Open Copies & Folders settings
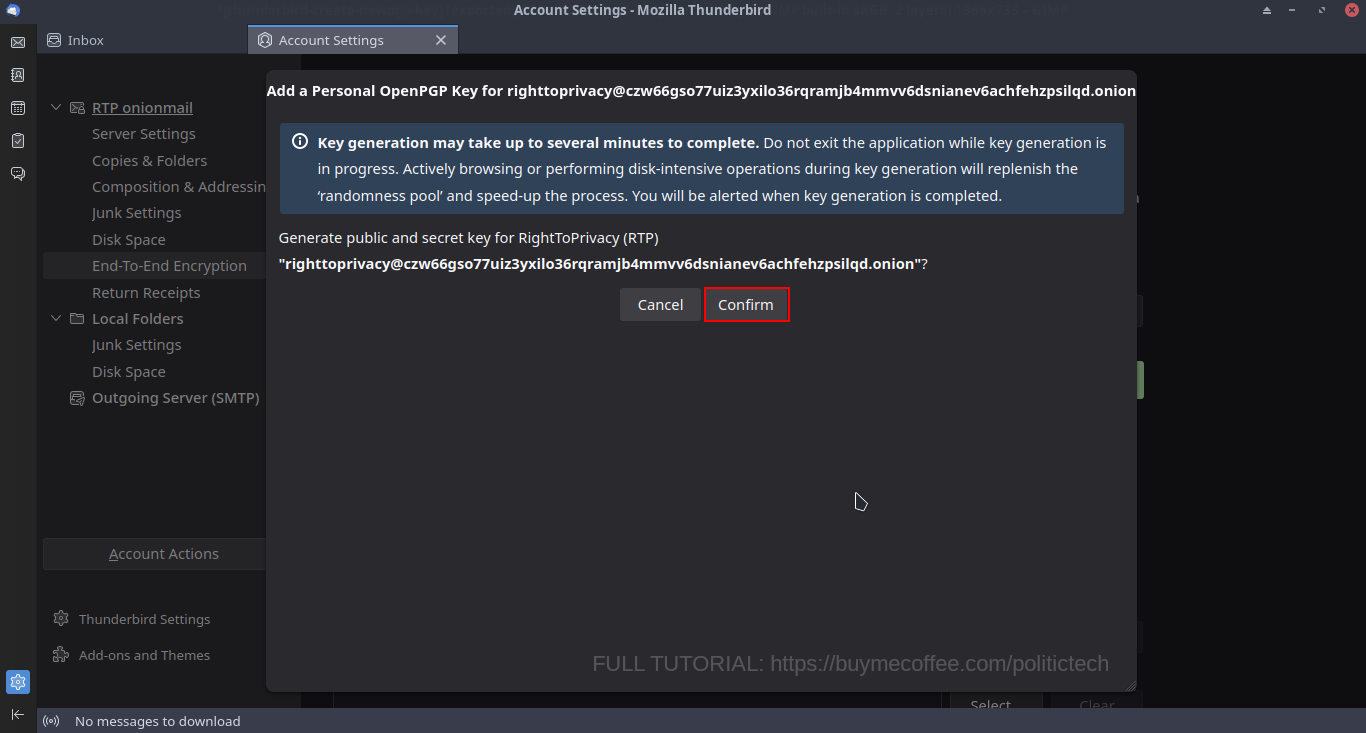 click(150, 161)
